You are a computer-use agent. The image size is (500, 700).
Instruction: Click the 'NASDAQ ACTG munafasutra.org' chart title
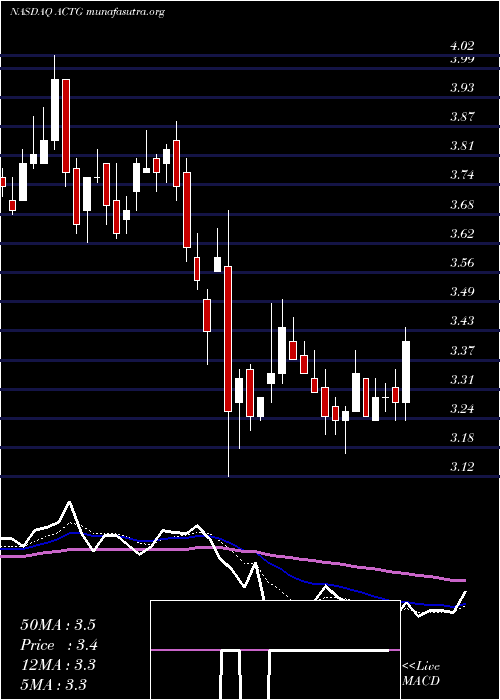87,12
